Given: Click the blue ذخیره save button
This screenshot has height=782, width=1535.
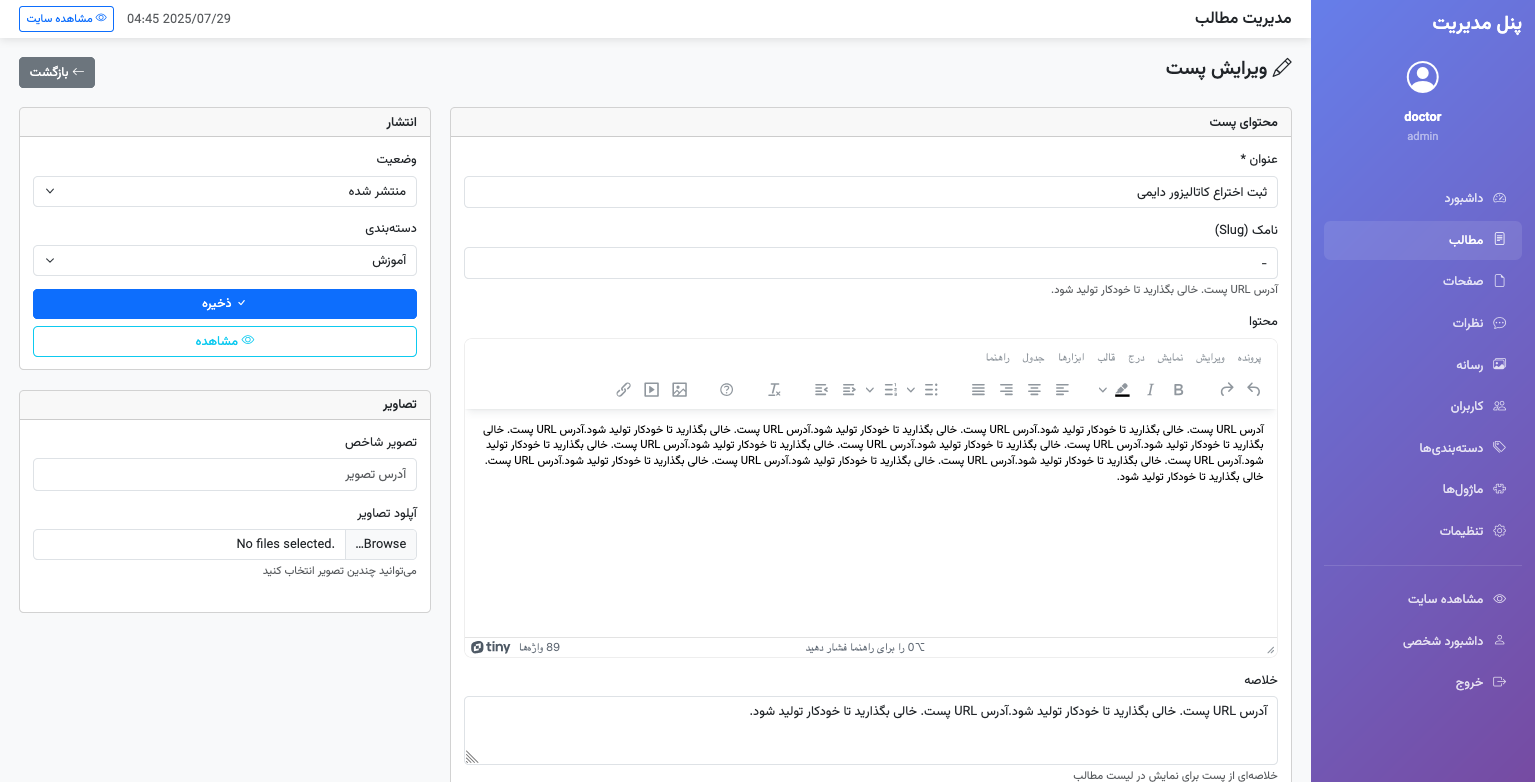Looking at the screenshot, I should 225,304.
